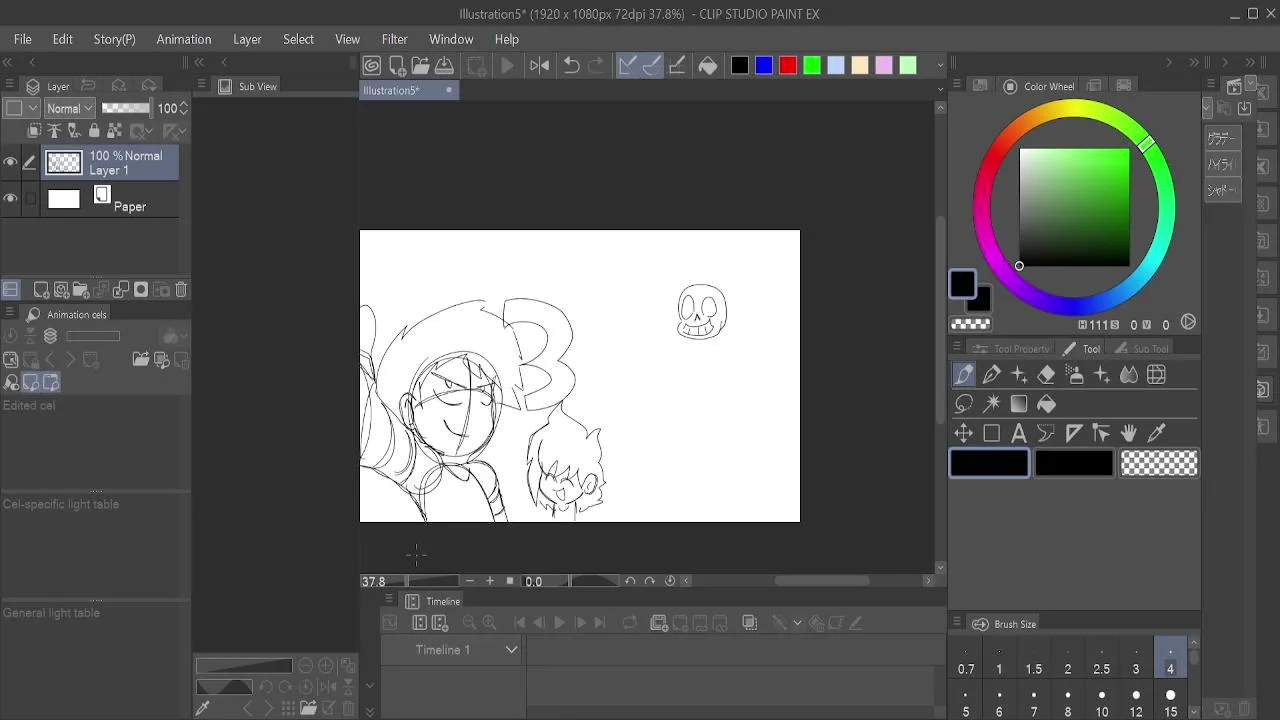This screenshot has width=1280, height=720.
Task: Select brush size 10
Action: 1102,703
